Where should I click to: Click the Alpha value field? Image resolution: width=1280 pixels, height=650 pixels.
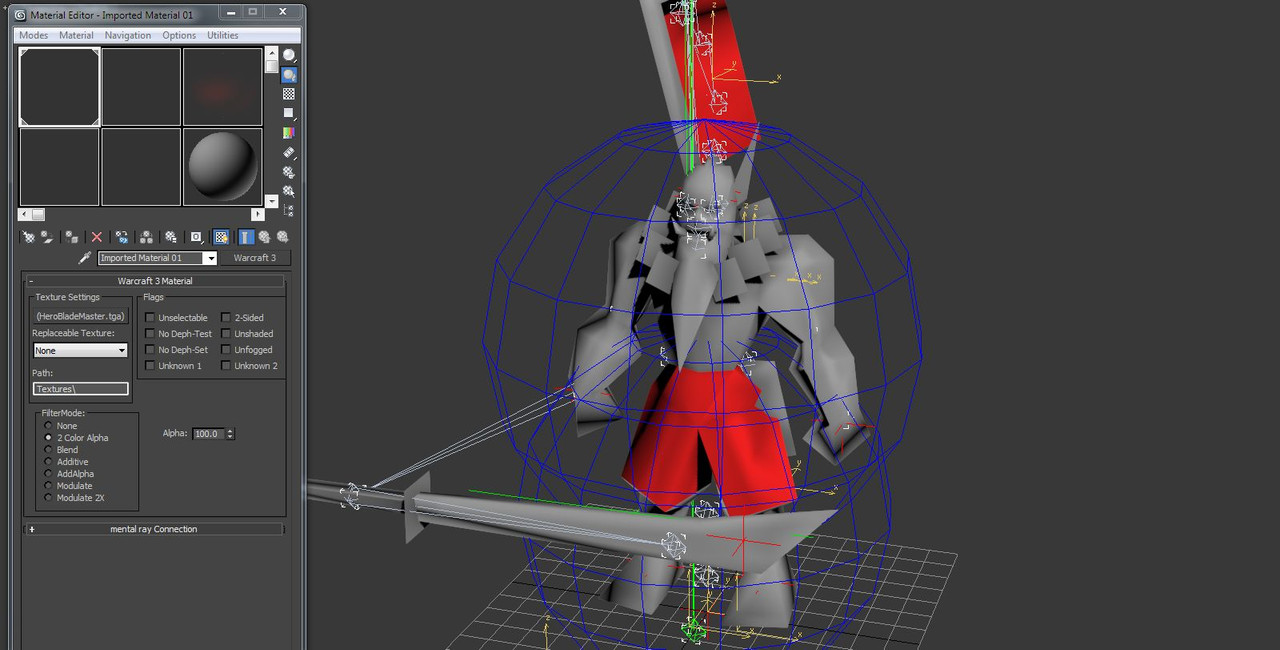[x=209, y=434]
